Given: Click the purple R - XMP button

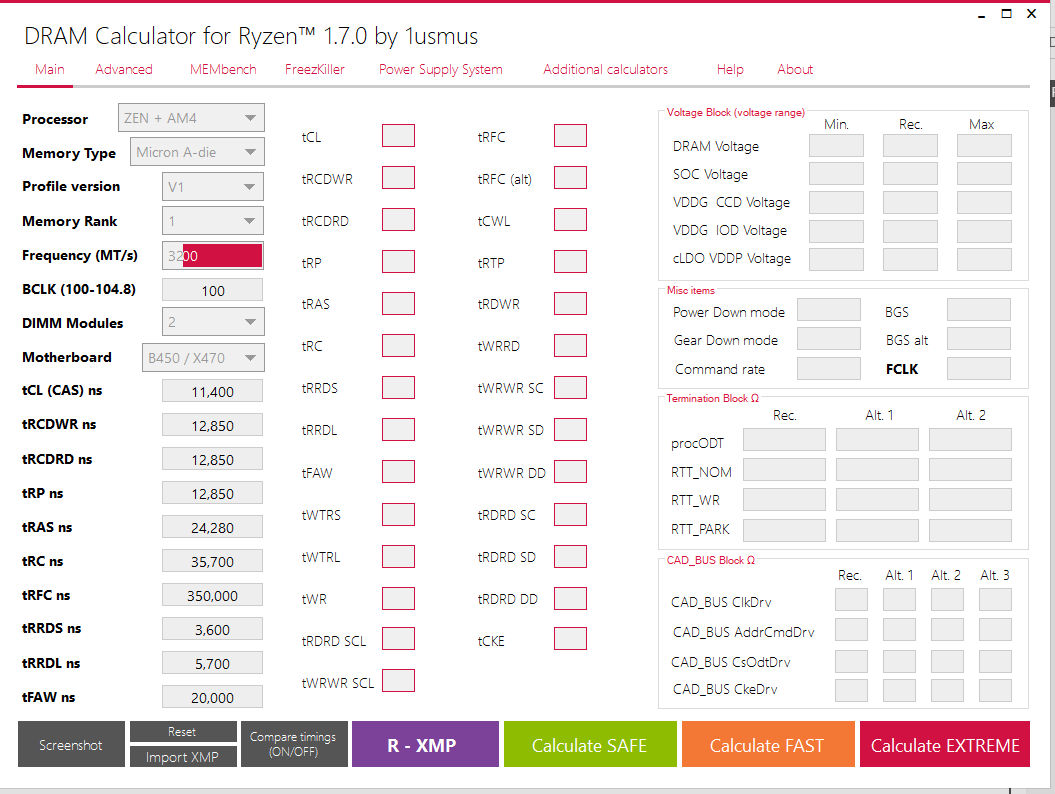Looking at the screenshot, I should [x=425, y=744].
